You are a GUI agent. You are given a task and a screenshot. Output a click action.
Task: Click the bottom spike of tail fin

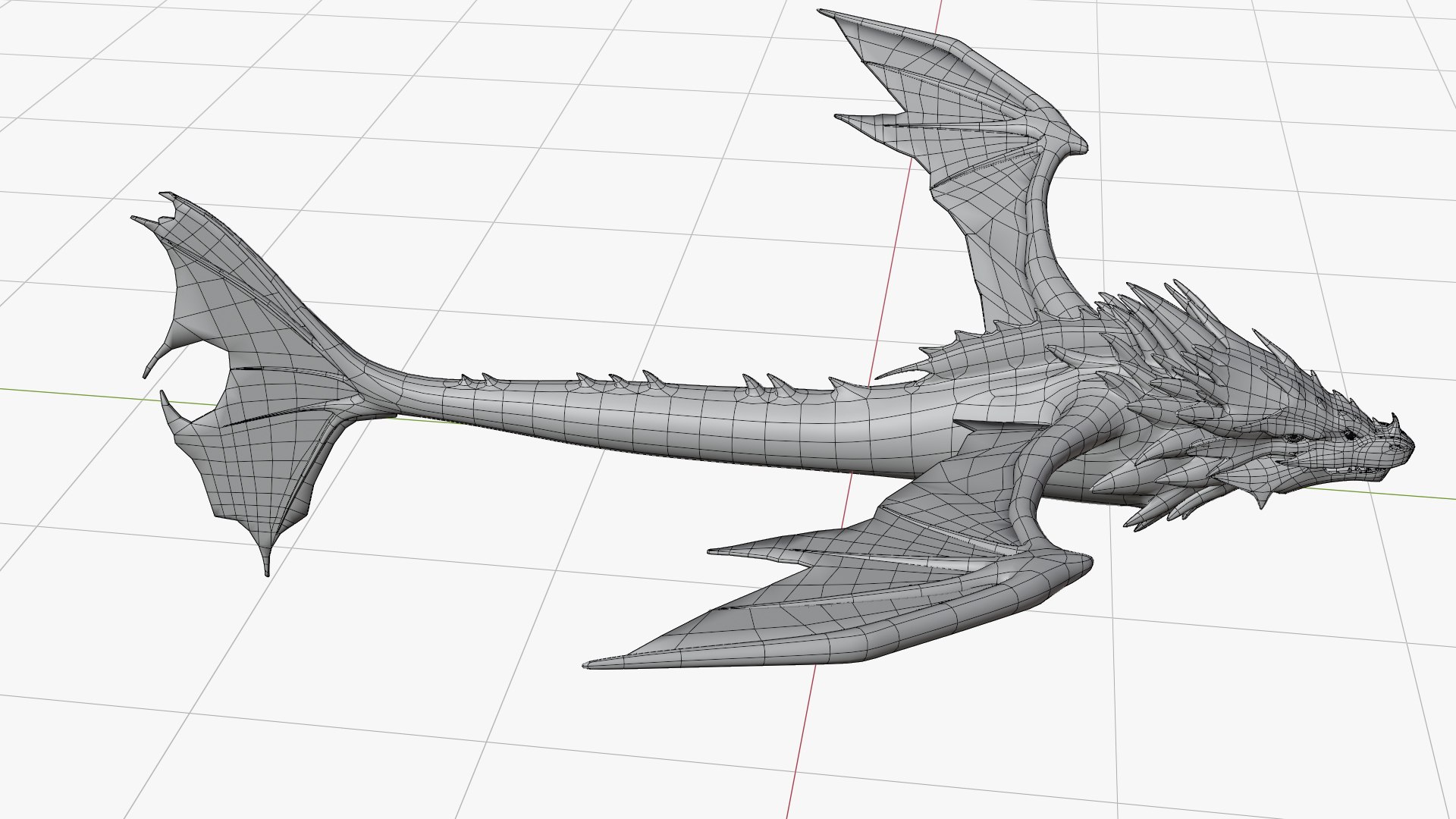[265, 560]
